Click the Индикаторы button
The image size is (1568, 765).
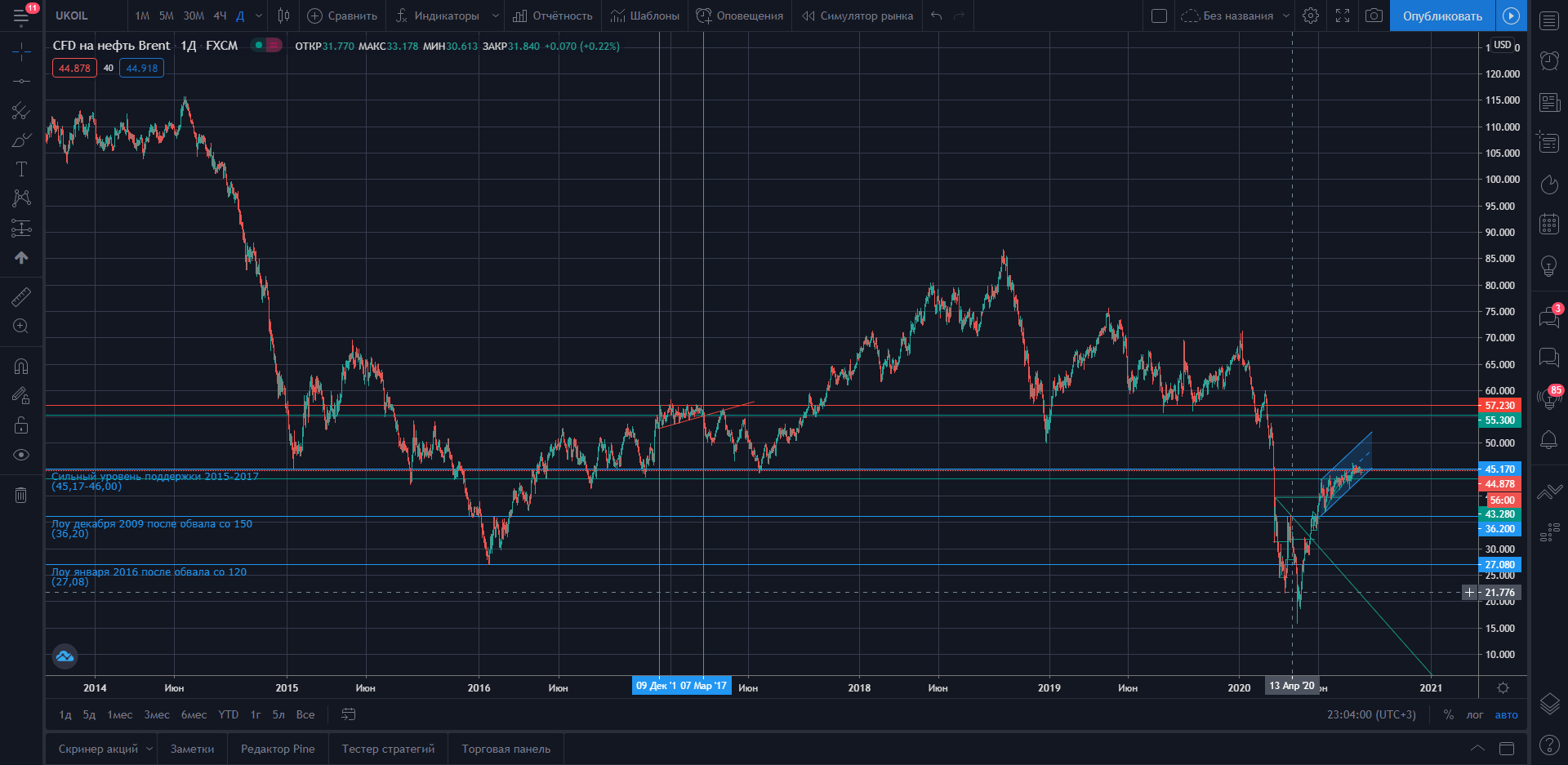[438, 16]
